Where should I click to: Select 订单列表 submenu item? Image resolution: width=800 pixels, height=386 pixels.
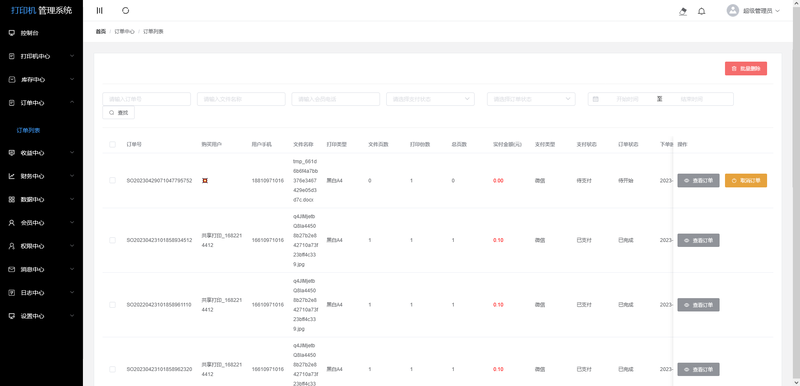tap(28, 131)
